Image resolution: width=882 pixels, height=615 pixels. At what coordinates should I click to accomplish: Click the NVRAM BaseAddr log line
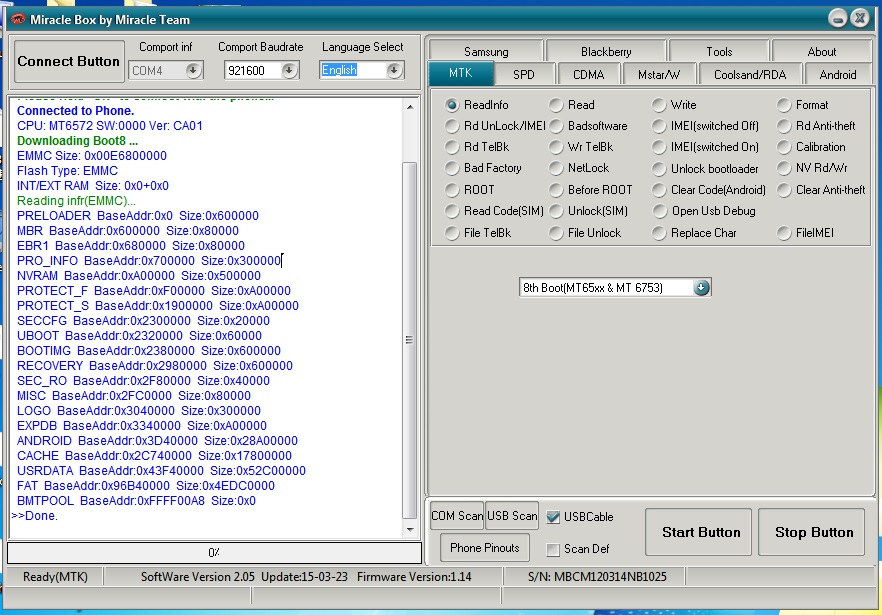click(x=139, y=276)
